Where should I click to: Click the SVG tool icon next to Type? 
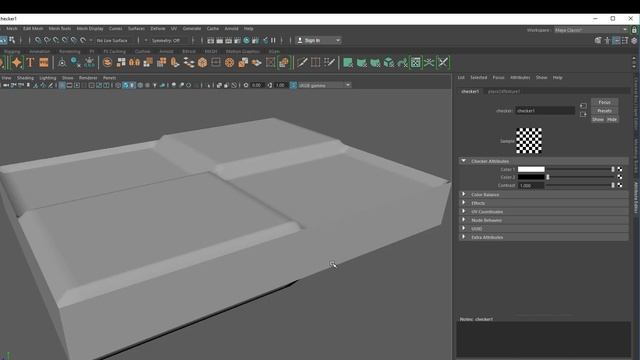tap(44, 62)
